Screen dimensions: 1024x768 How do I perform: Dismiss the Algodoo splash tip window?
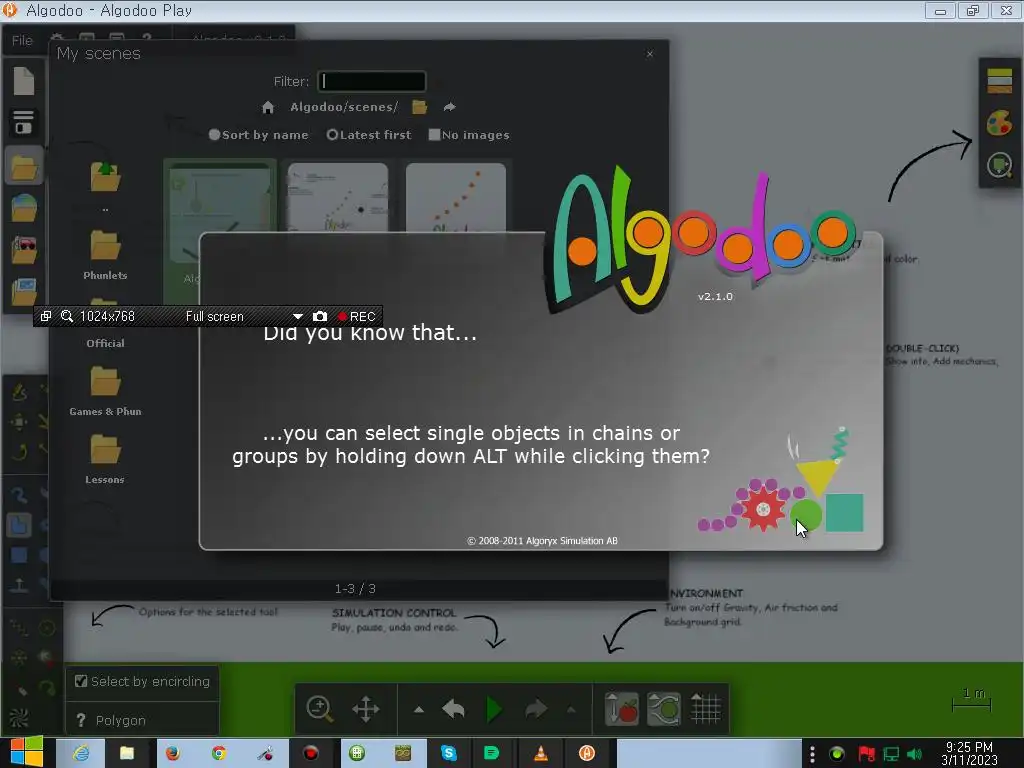(541, 392)
